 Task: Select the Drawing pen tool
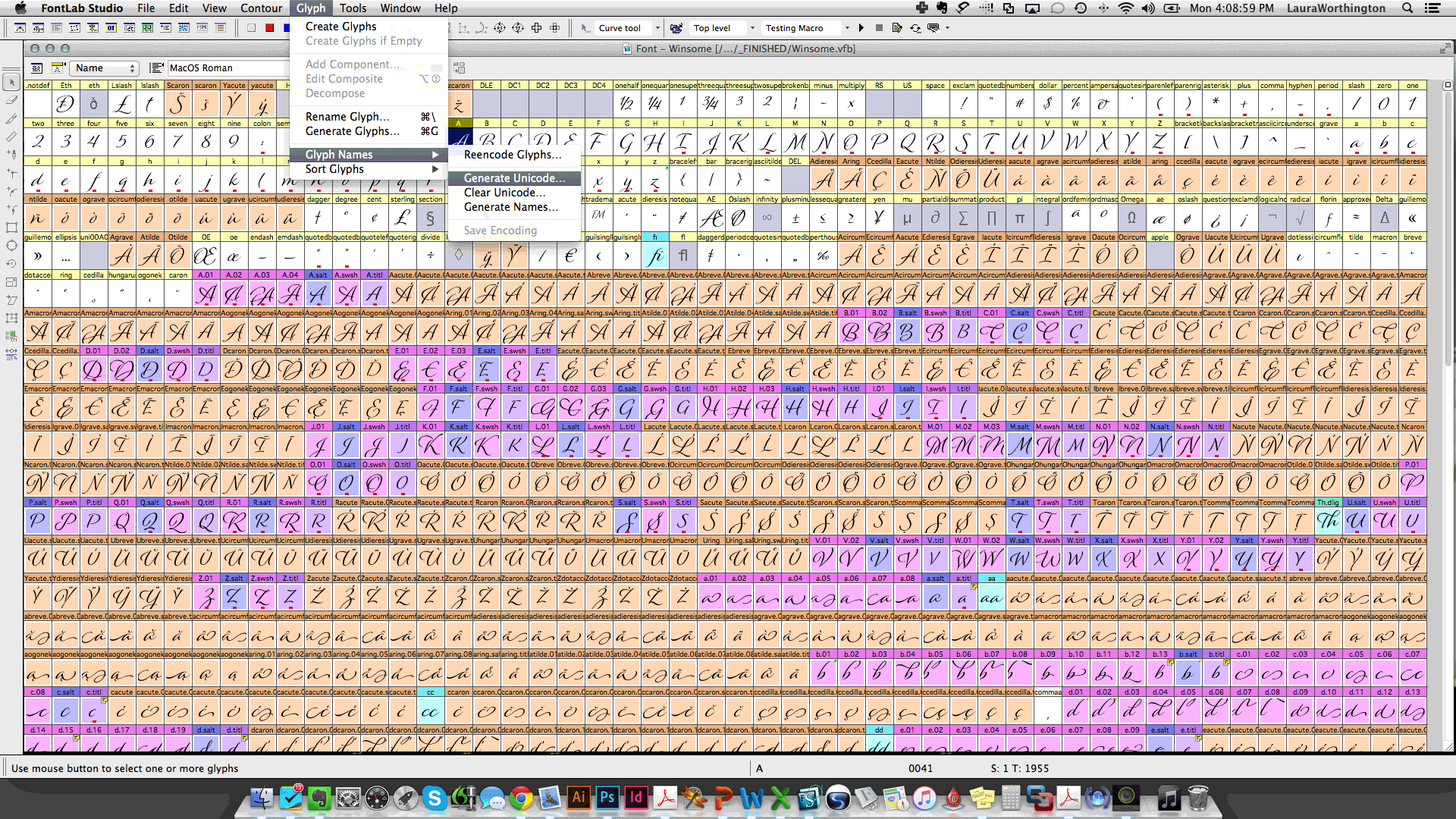click(x=11, y=155)
